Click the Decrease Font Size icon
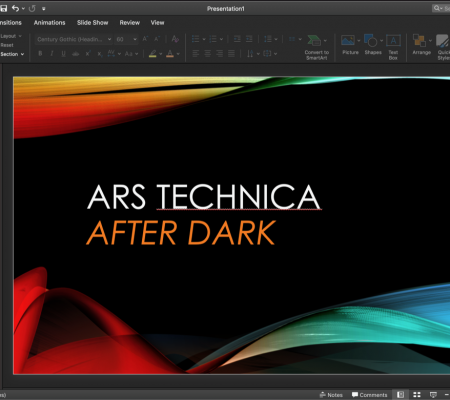 point(157,39)
